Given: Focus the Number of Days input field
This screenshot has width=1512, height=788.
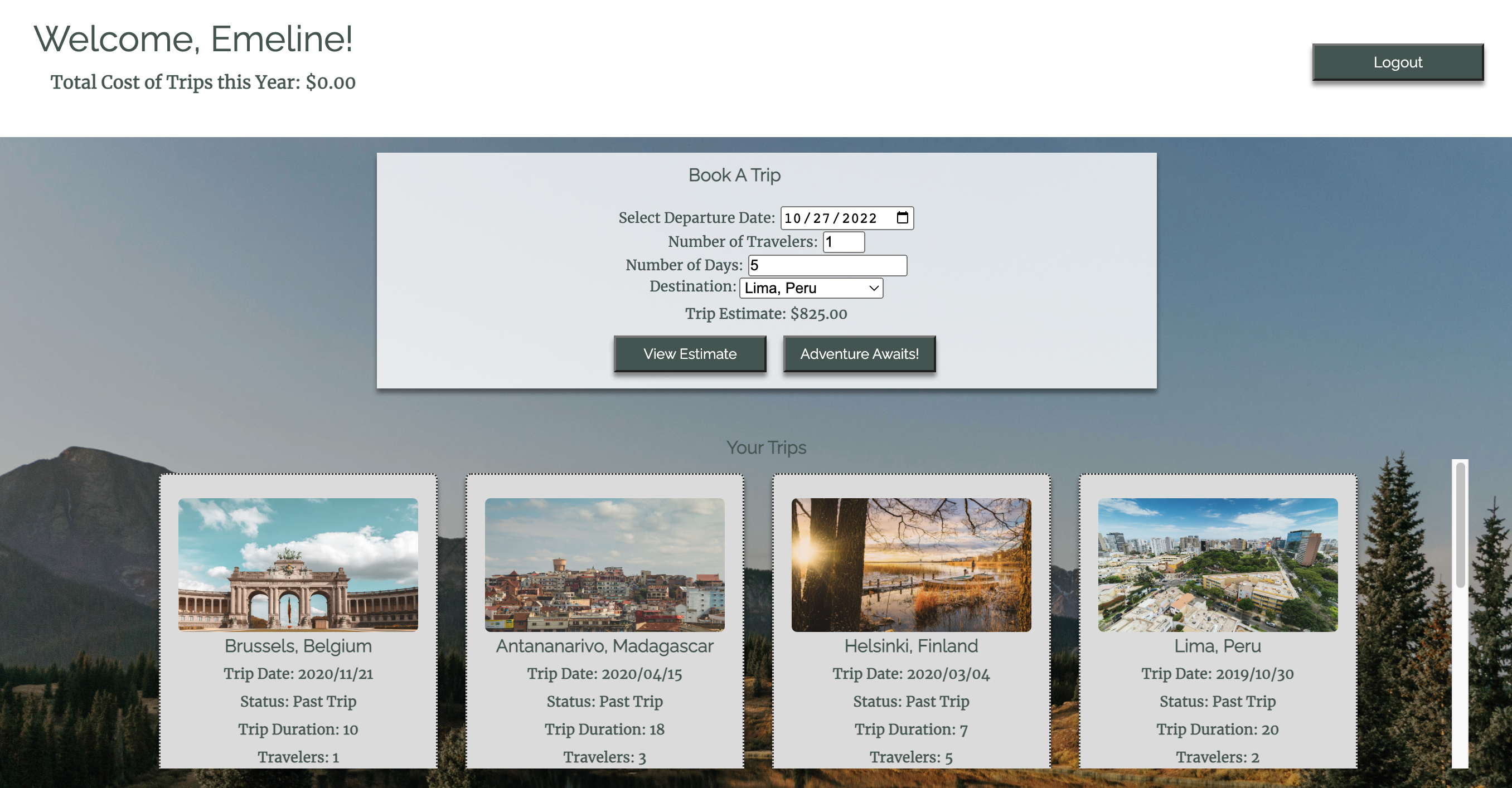Looking at the screenshot, I should coord(827,265).
